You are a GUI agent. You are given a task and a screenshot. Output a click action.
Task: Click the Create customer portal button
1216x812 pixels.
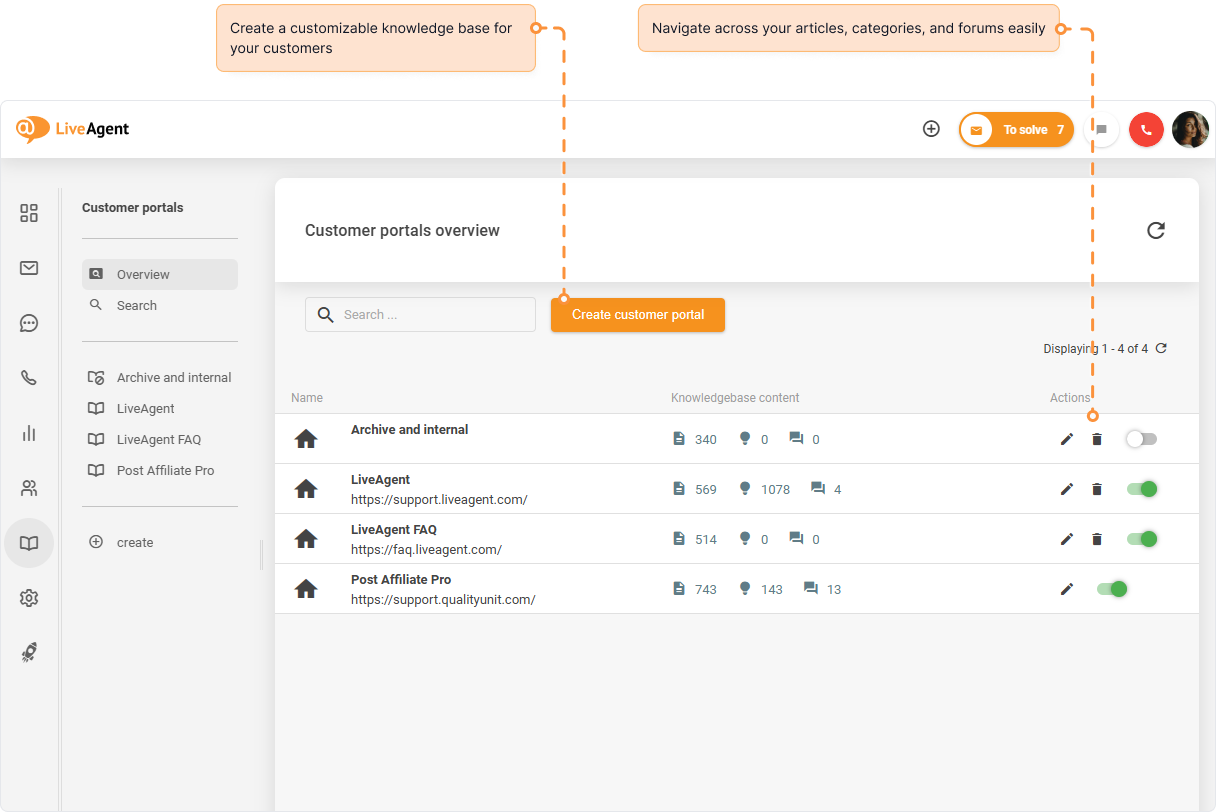637,314
